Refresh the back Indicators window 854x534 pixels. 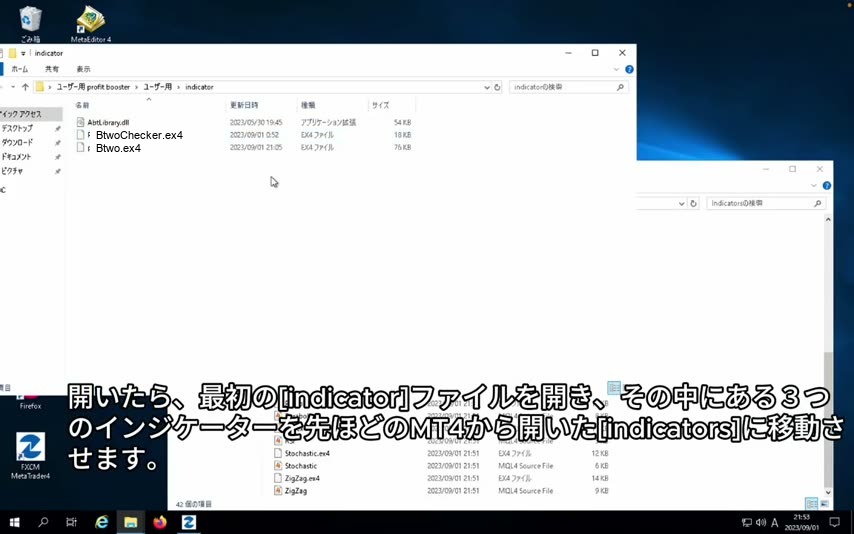[x=693, y=203]
